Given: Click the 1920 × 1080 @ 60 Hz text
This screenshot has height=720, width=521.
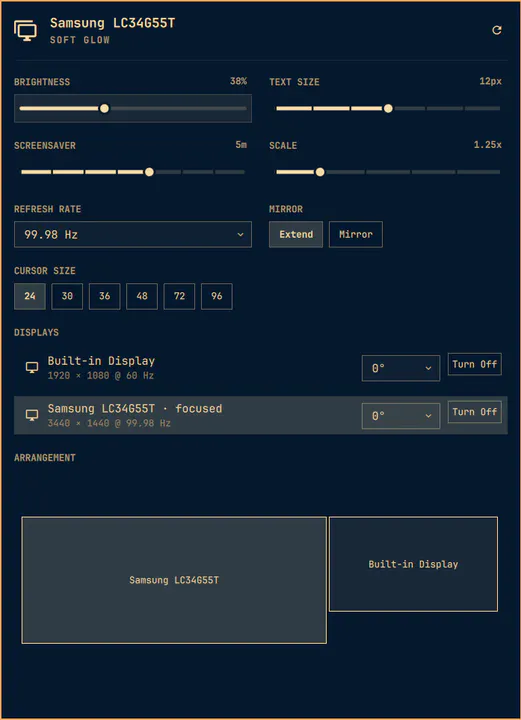Looking at the screenshot, I should [x=101, y=376].
